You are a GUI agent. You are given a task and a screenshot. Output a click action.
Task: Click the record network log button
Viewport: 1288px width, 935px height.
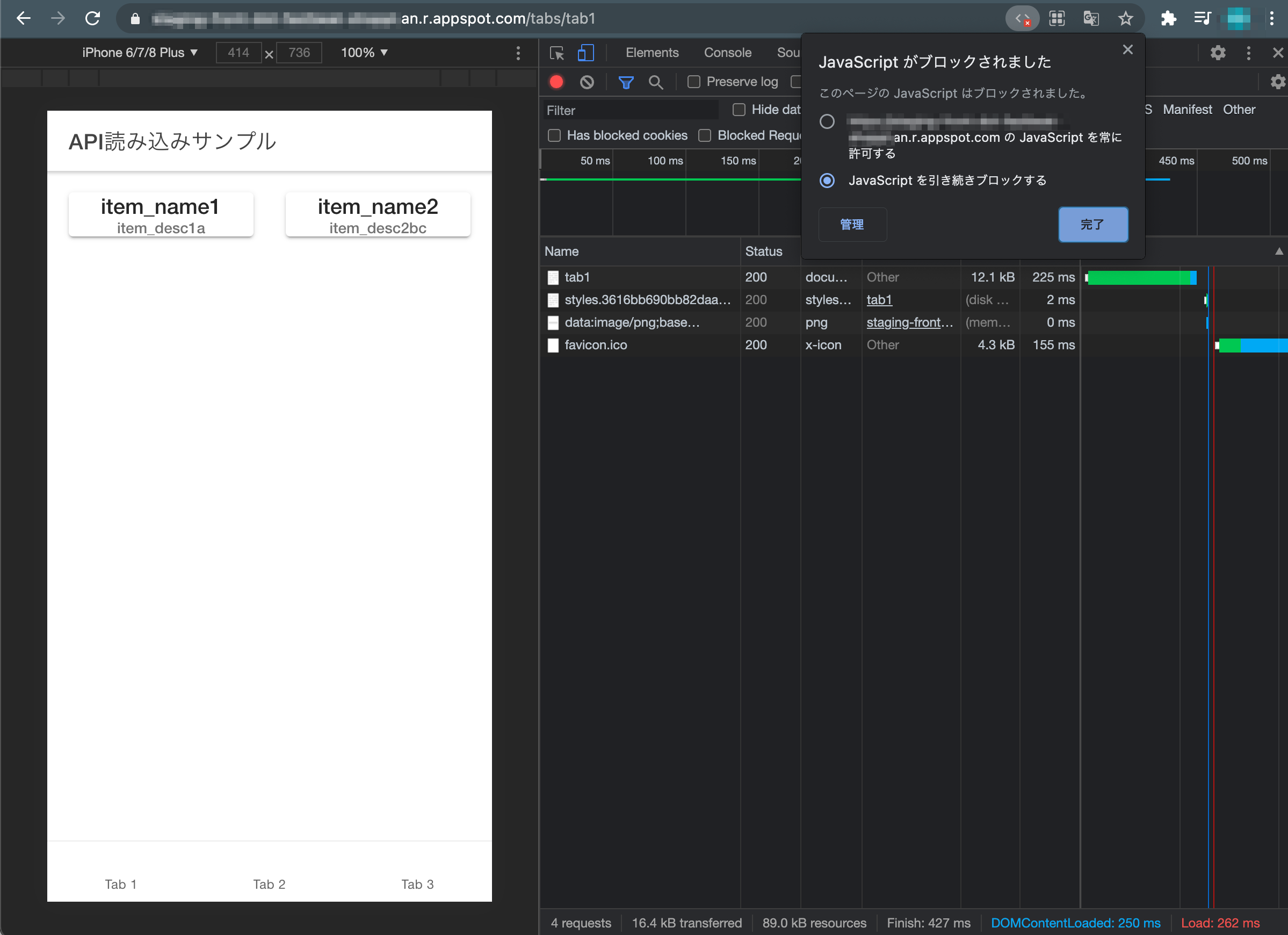556,82
